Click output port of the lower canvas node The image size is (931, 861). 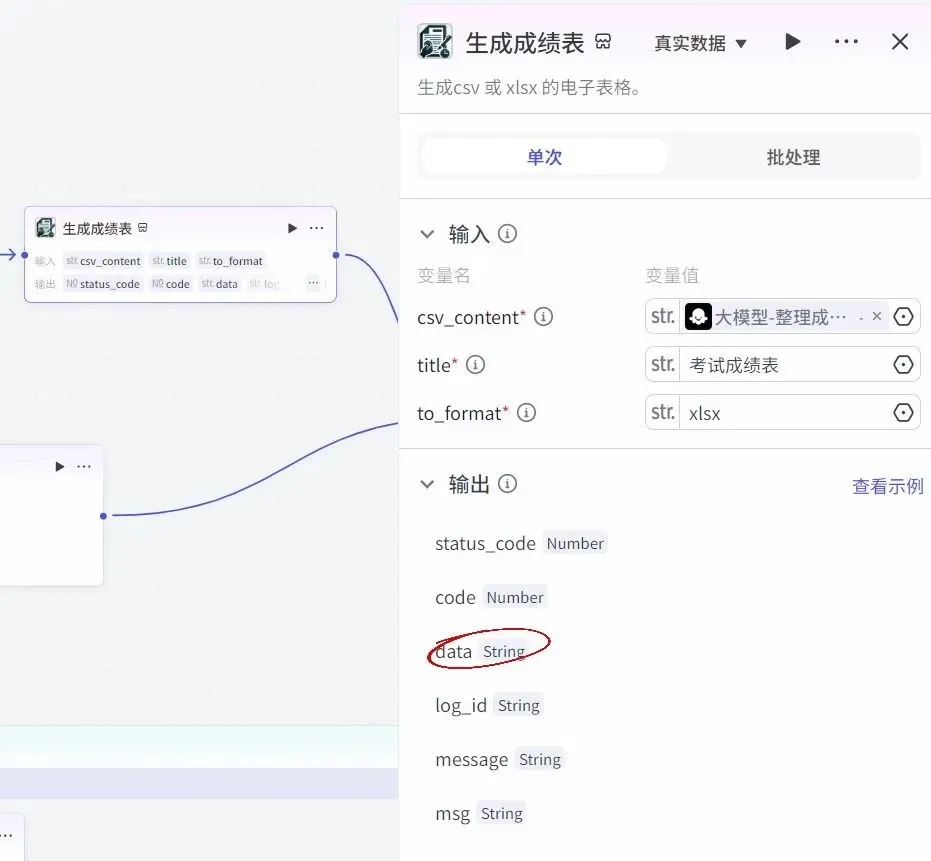coord(103,516)
